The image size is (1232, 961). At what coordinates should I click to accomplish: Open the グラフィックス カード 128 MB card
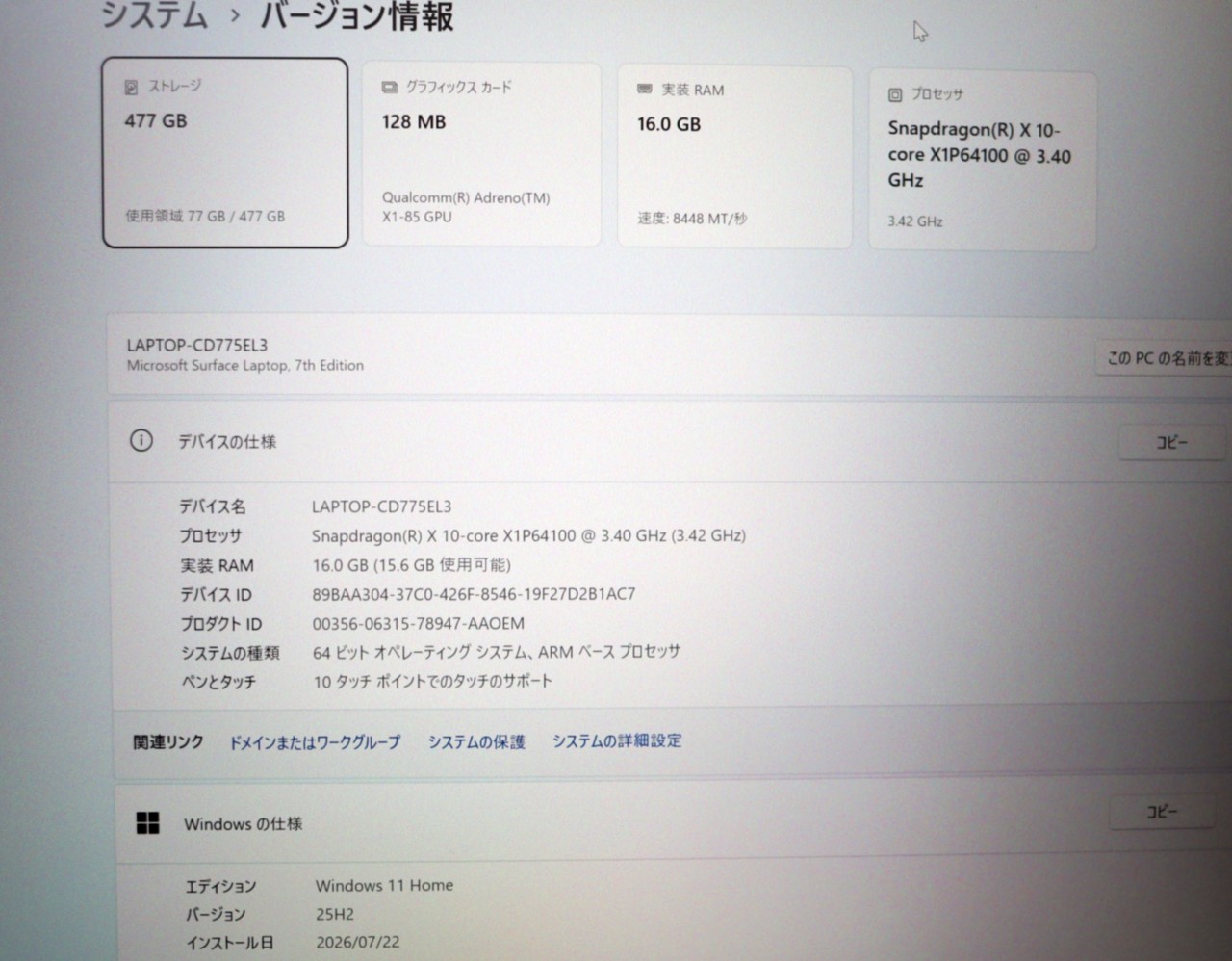click(x=481, y=155)
